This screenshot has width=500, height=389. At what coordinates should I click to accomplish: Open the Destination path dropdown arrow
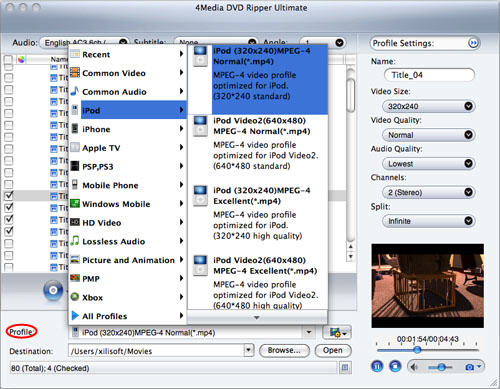click(248, 350)
